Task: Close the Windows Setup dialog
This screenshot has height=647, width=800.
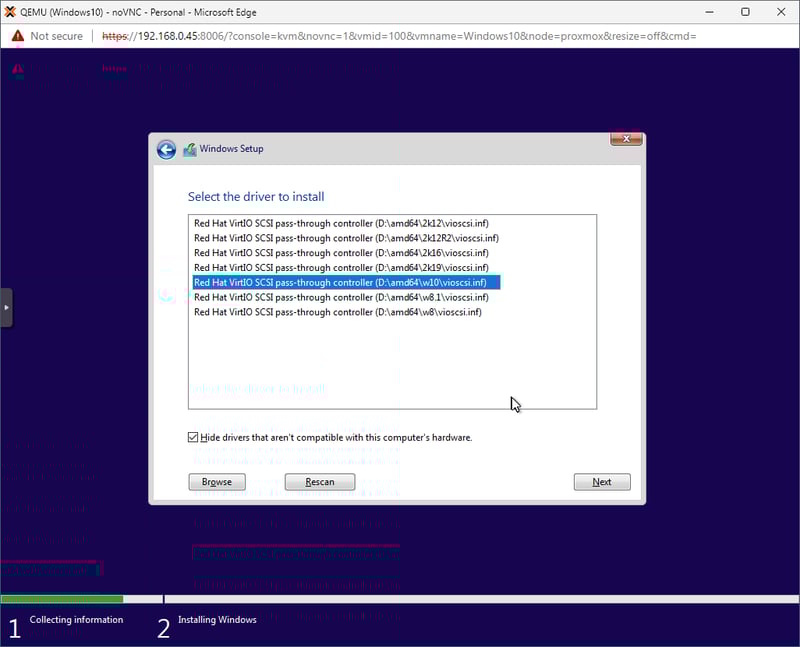Action: [x=626, y=139]
